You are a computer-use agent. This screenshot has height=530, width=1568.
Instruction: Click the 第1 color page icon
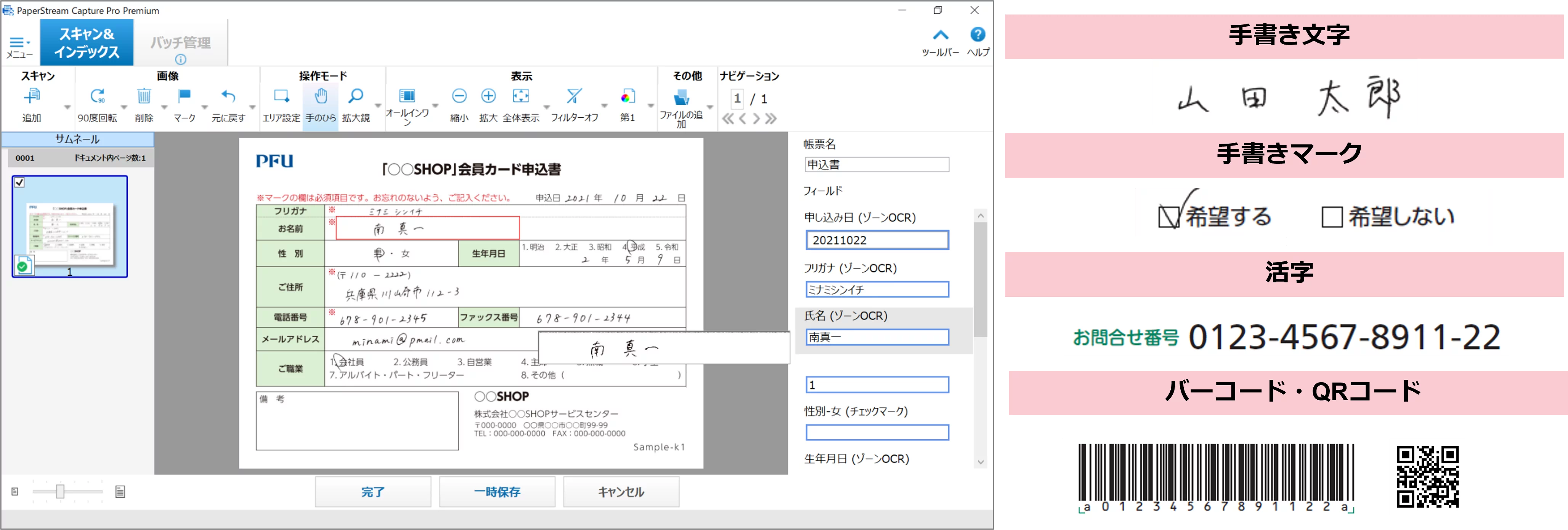point(628,96)
